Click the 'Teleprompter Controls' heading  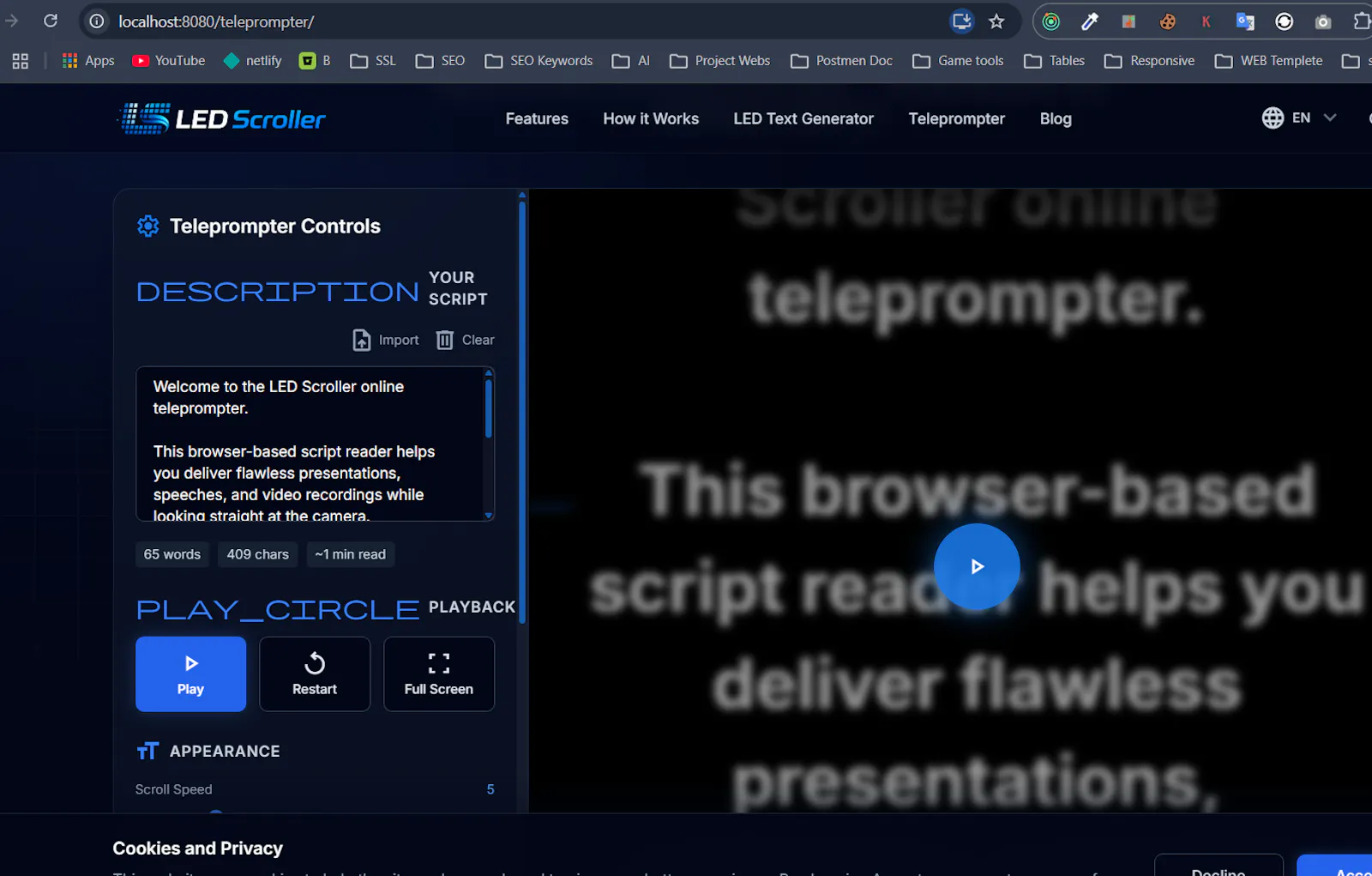tap(275, 226)
